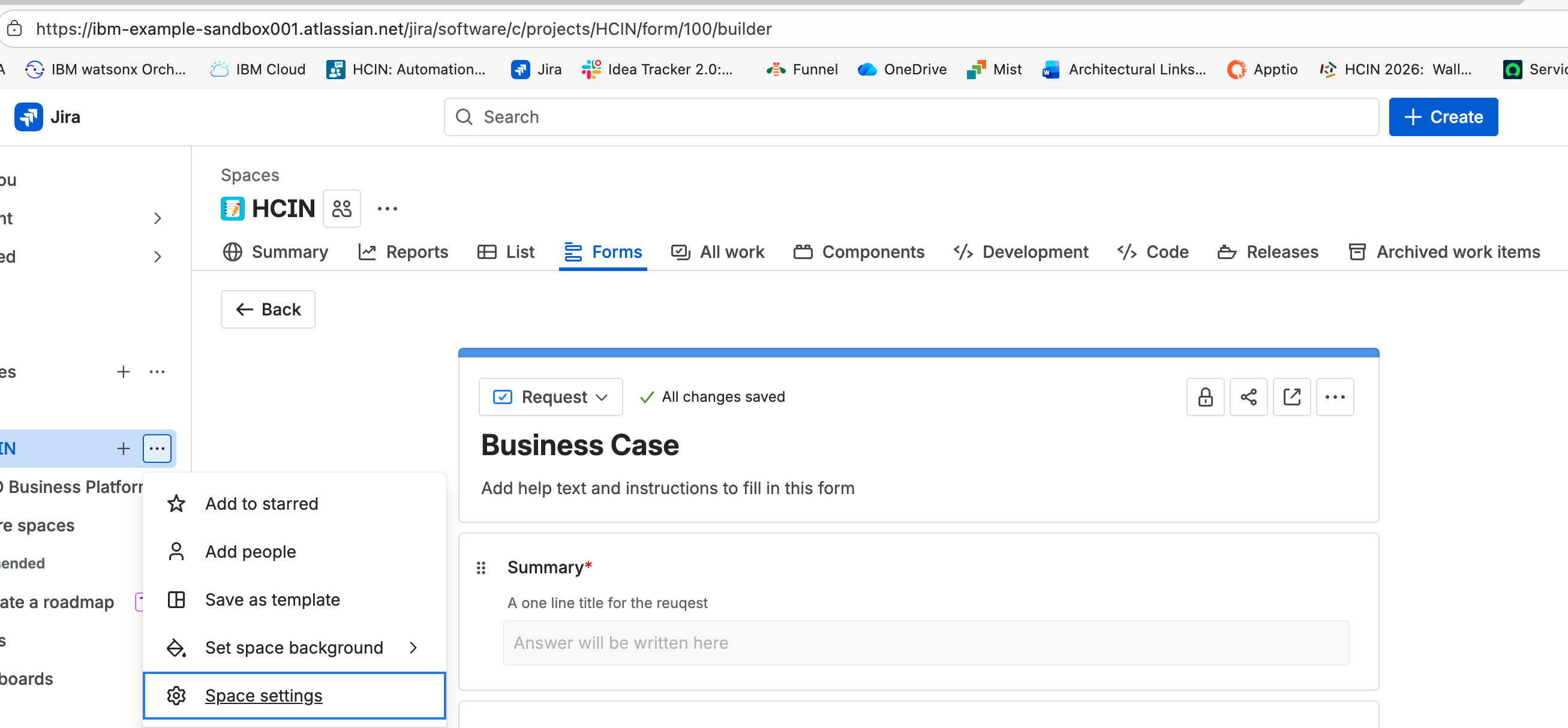Viewport: 1568px width, 728px height.
Task: Grab the drag handle beside Summary field
Action: tap(481, 567)
